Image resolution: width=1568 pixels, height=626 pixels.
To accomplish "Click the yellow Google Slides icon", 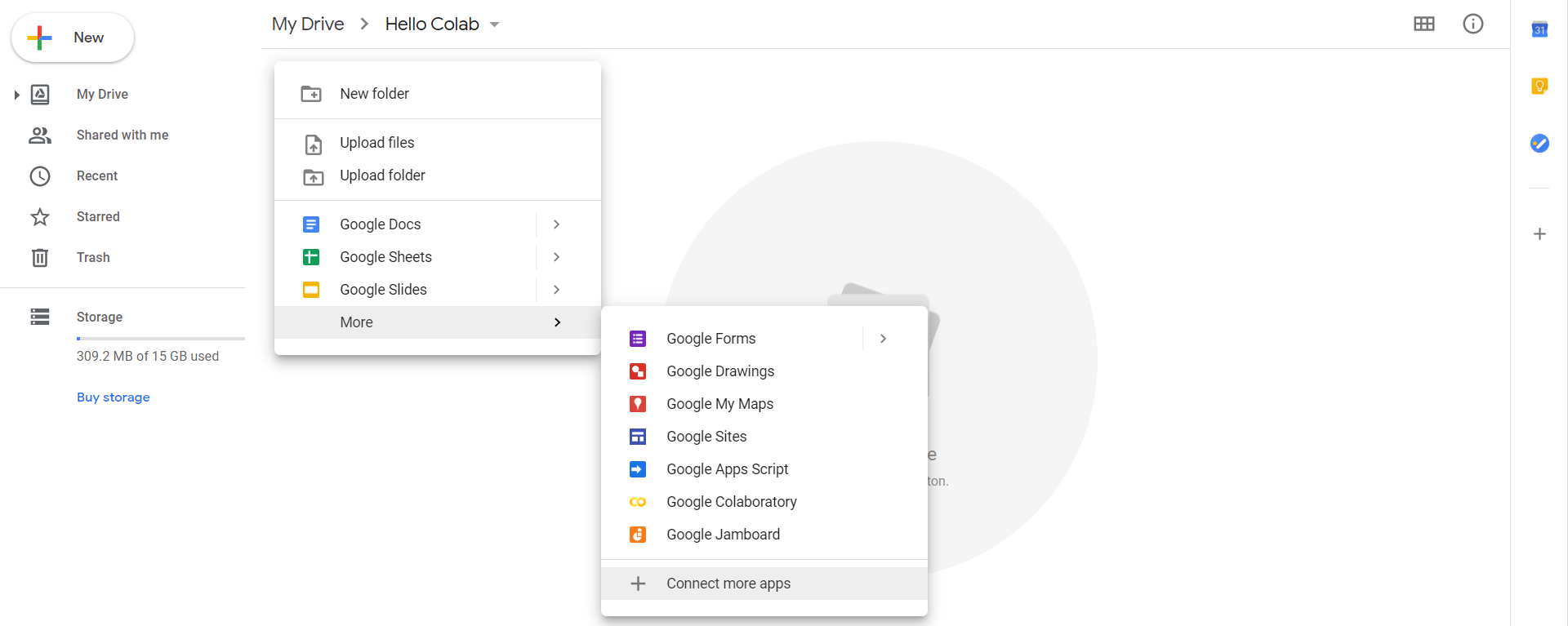I will (x=311, y=290).
